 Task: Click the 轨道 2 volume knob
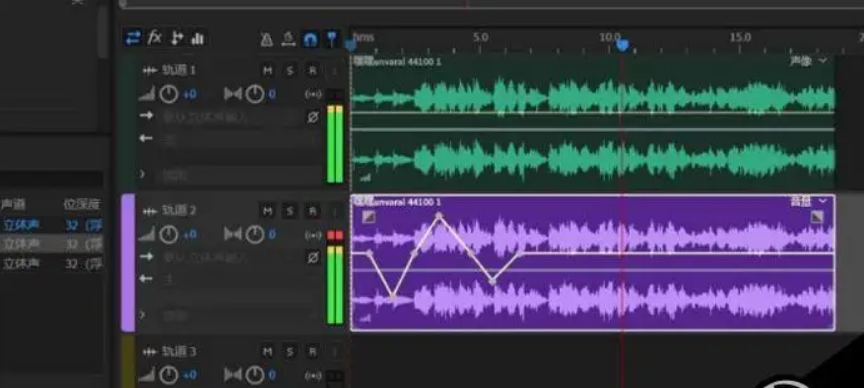point(169,235)
